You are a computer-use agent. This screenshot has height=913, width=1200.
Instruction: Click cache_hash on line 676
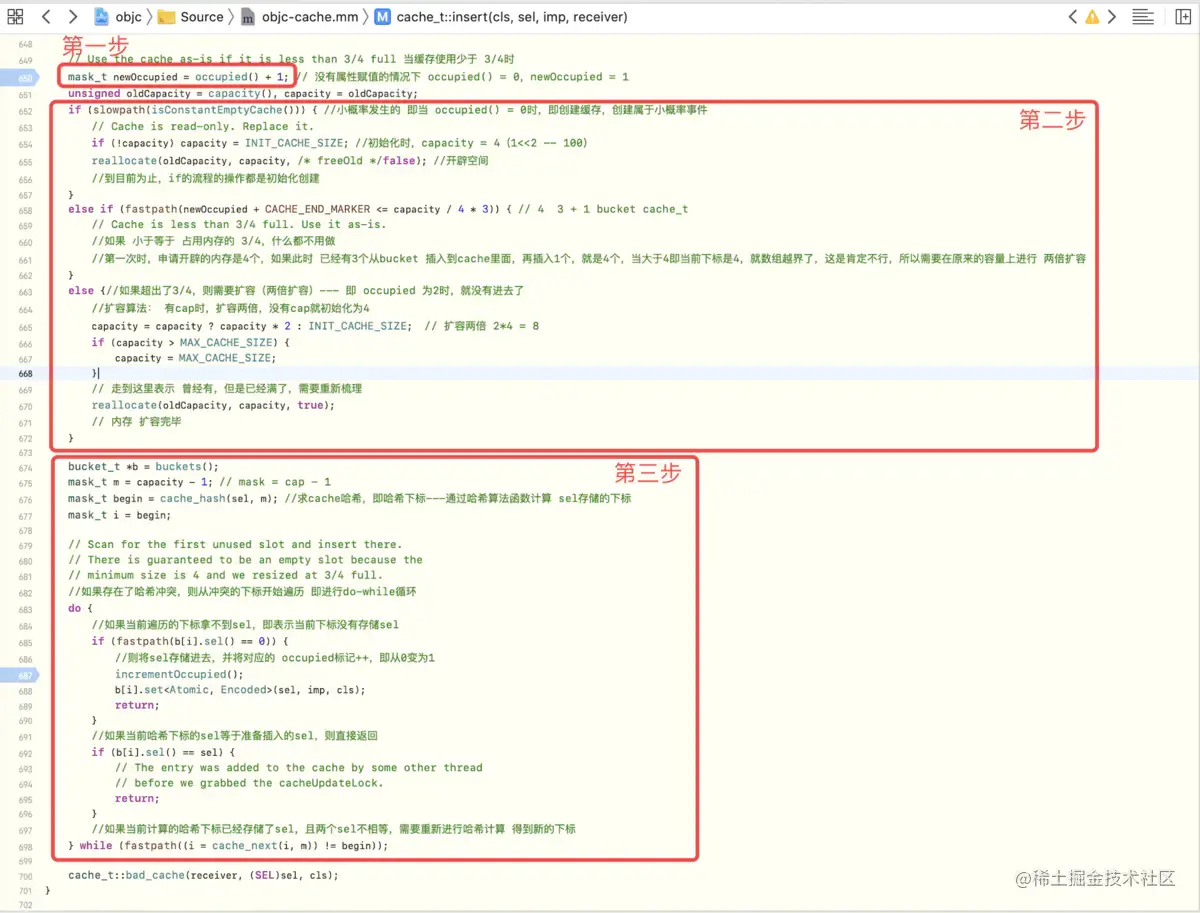point(191,499)
